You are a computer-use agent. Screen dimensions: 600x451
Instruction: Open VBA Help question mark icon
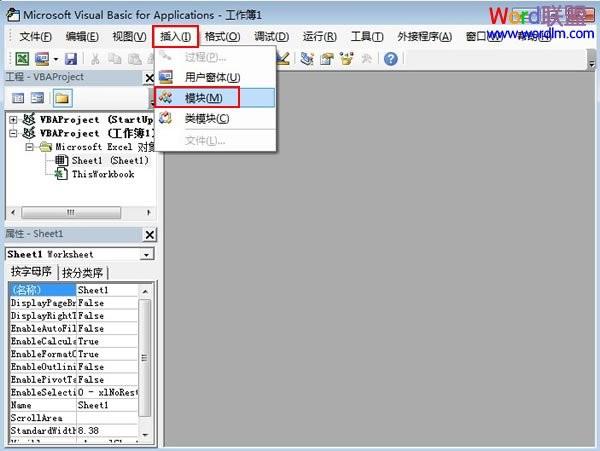[x=391, y=59]
